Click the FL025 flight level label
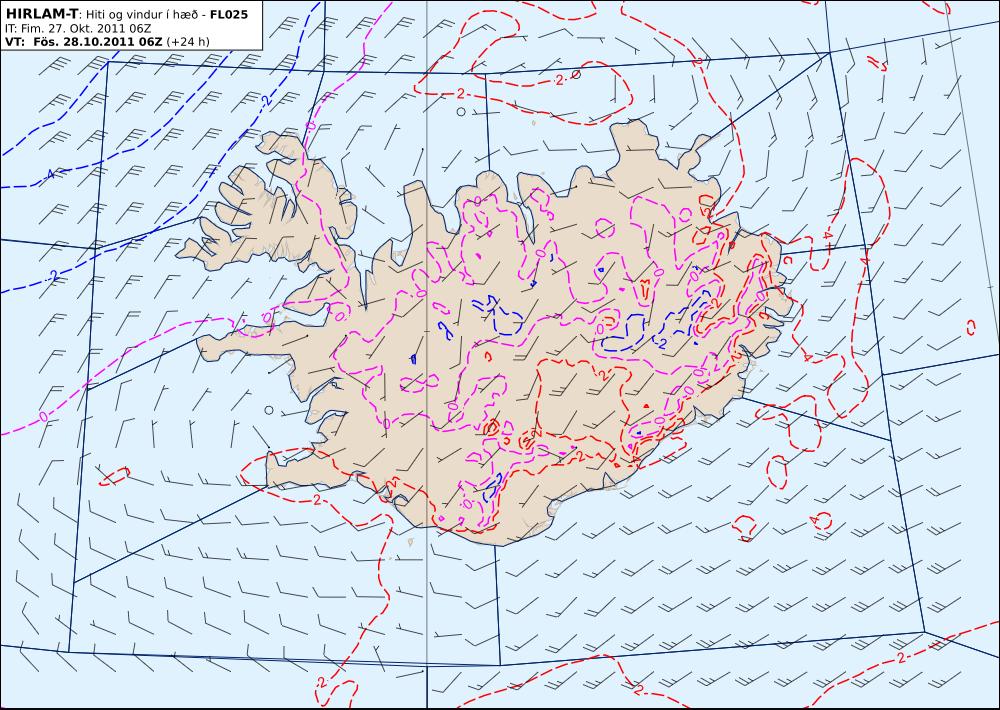The width and height of the screenshot is (1000, 710). [229, 13]
